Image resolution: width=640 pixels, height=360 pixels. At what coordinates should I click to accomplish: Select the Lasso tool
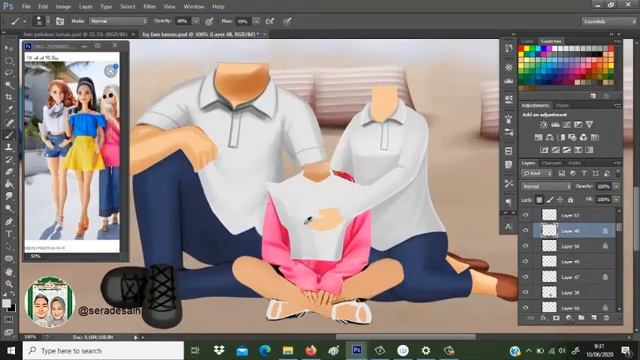coord(9,73)
